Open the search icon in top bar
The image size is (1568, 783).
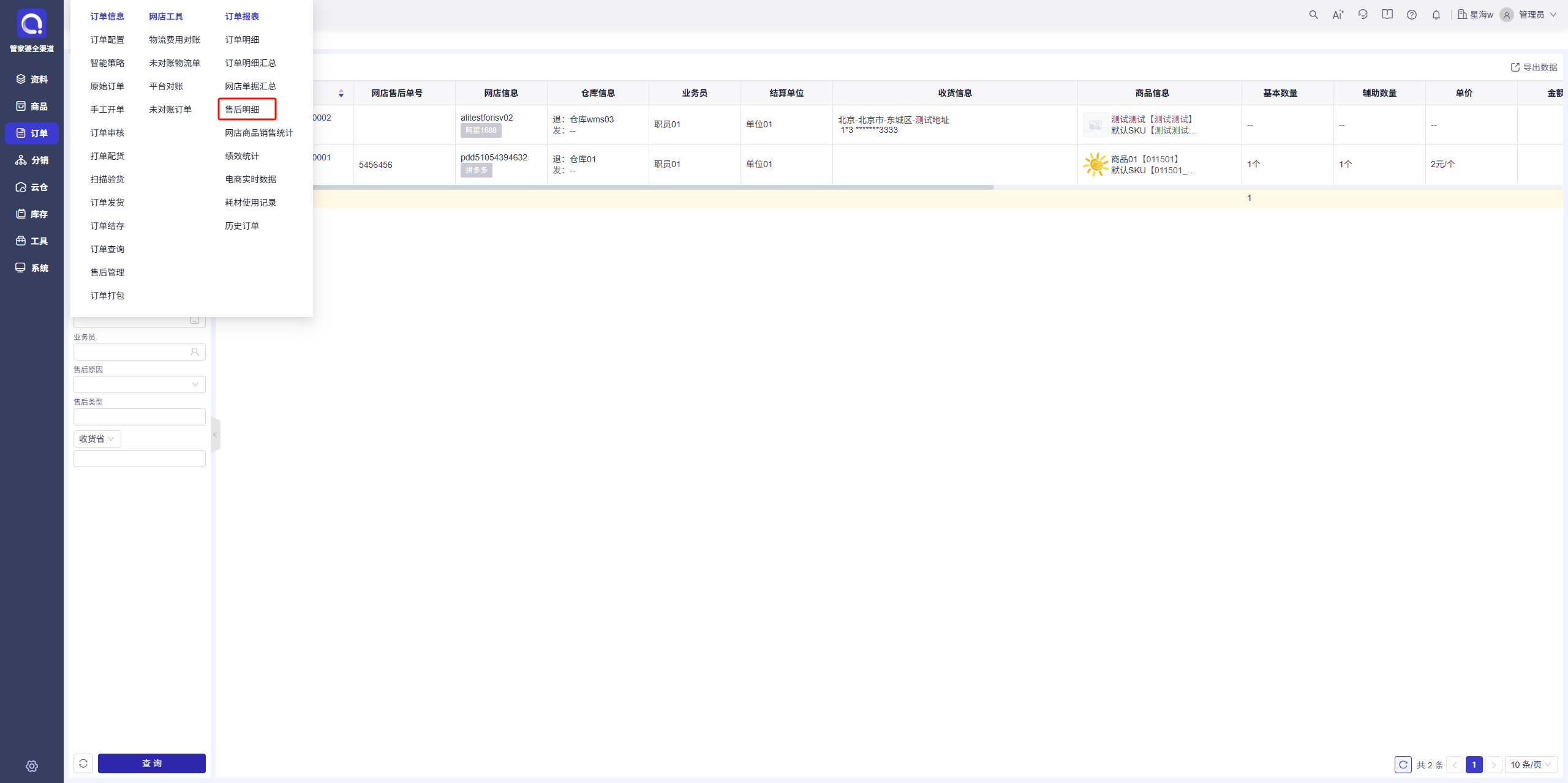pos(1313,15)
